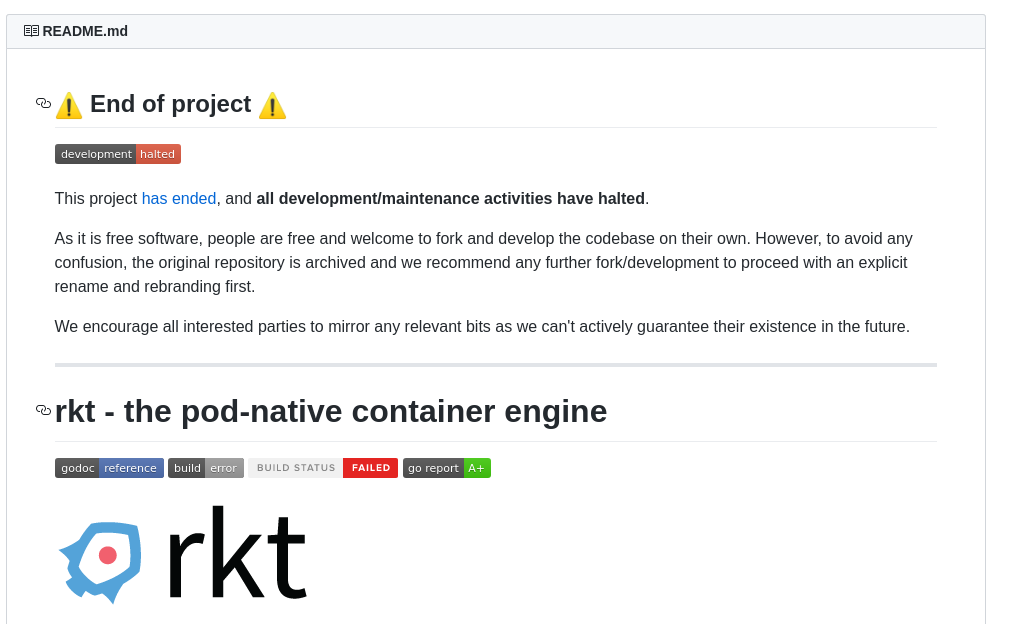Click the Build Status Failed badge
Screen dimensions: 1013x624
coord(322,468)
